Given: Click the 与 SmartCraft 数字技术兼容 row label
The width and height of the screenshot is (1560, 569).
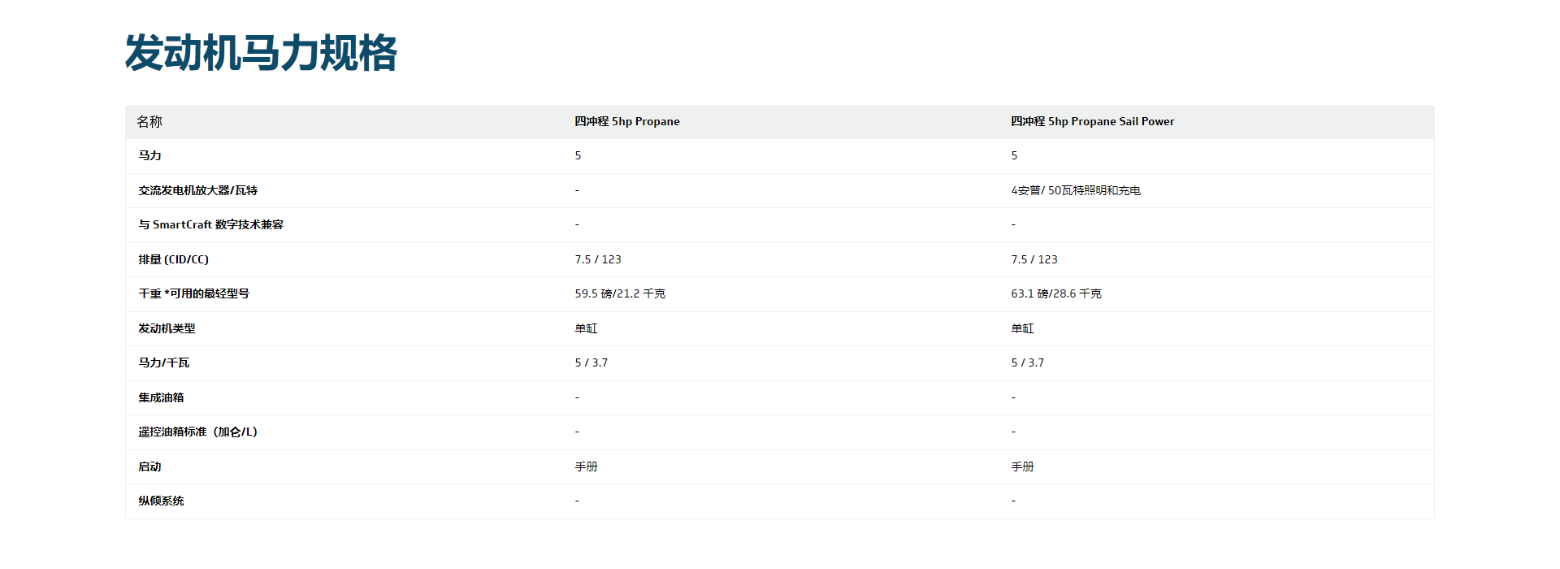Looking at the screenshot, I should (211, 225).
